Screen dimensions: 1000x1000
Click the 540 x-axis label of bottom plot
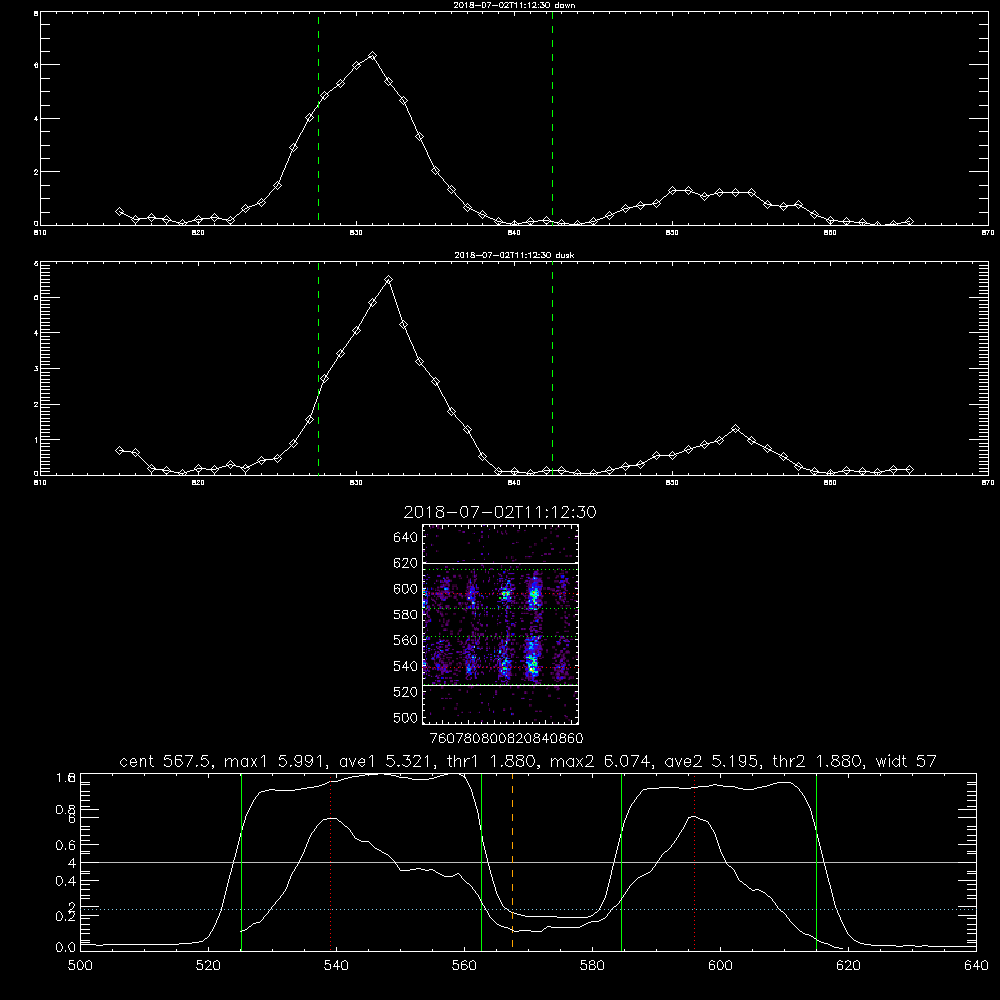click(336, 966)
